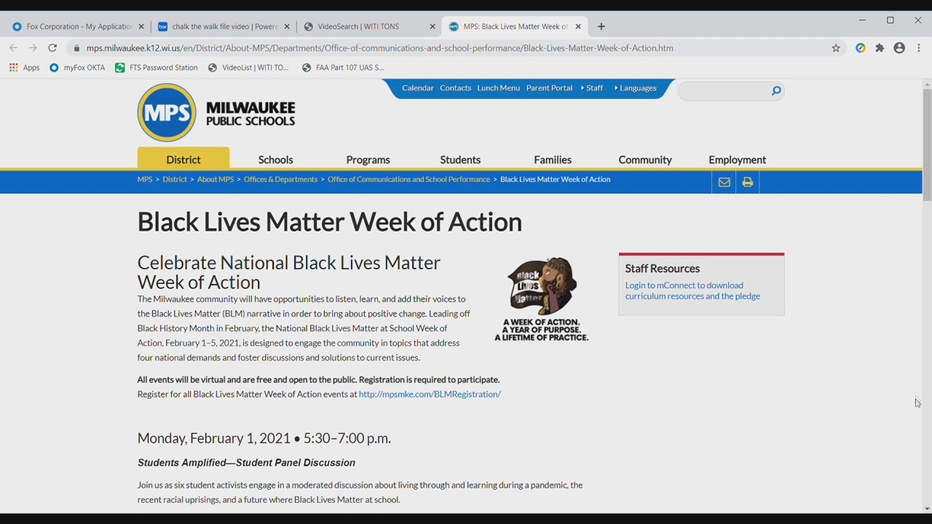Bookmark this page with the star icon

836,48
